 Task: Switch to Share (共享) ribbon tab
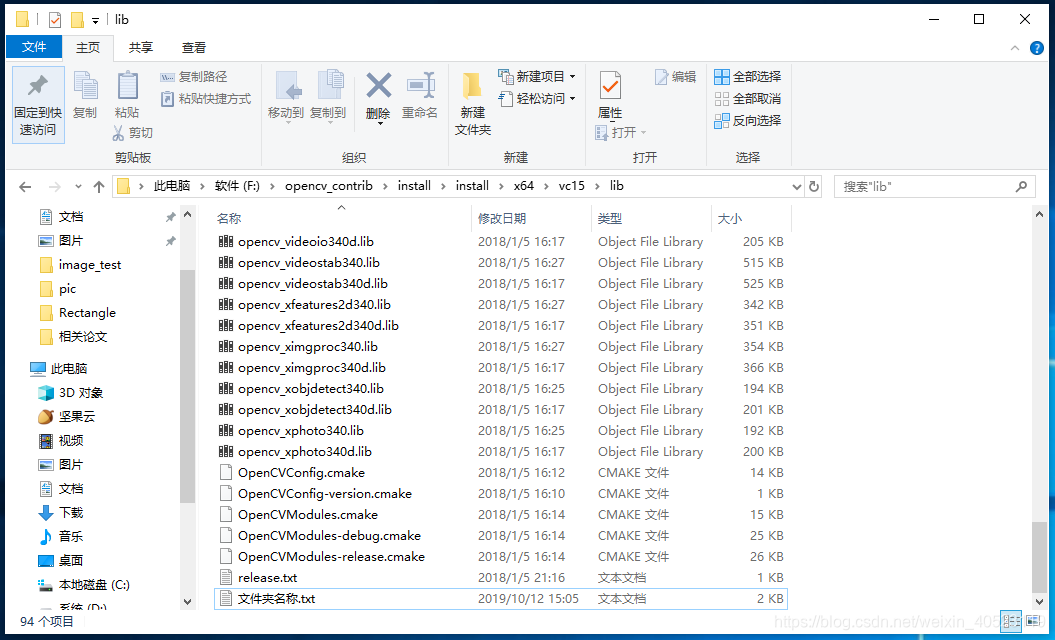(141, 48)
